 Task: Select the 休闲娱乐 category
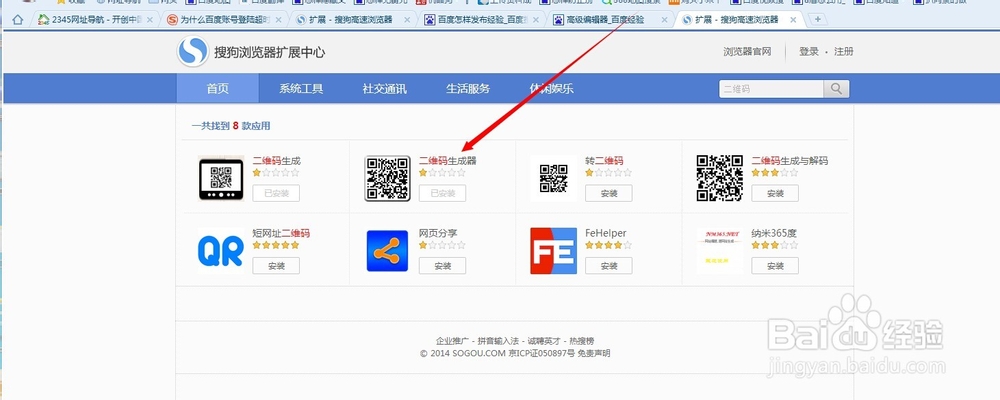tap(552, 89)
